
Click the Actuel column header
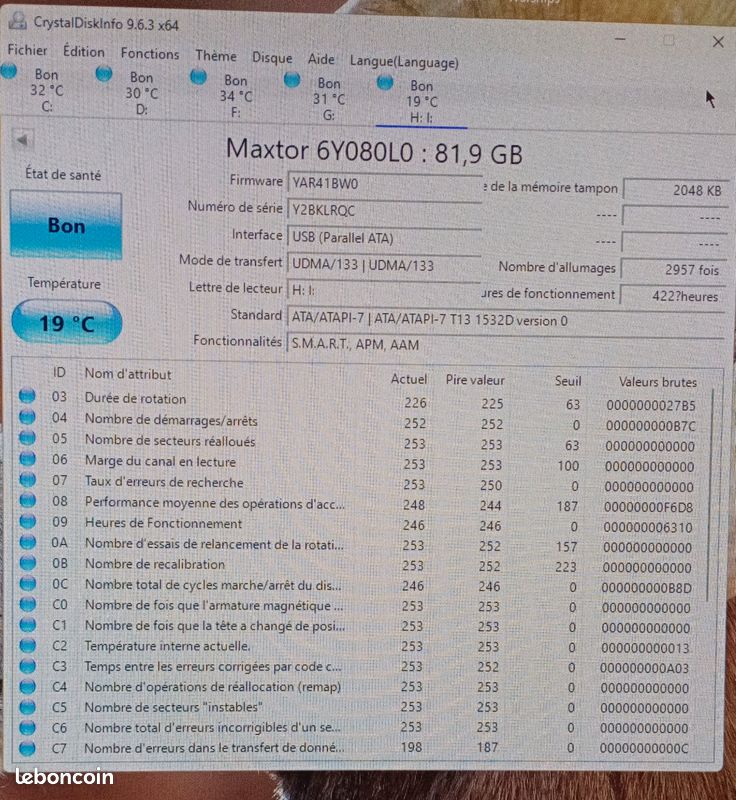pos(409,379)
